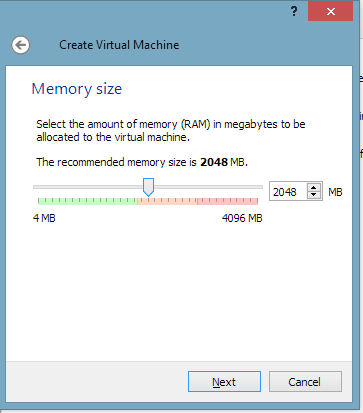Click the MB unit label beside spinner
Screen dimensions: 363x413
[x=335, y=192]
